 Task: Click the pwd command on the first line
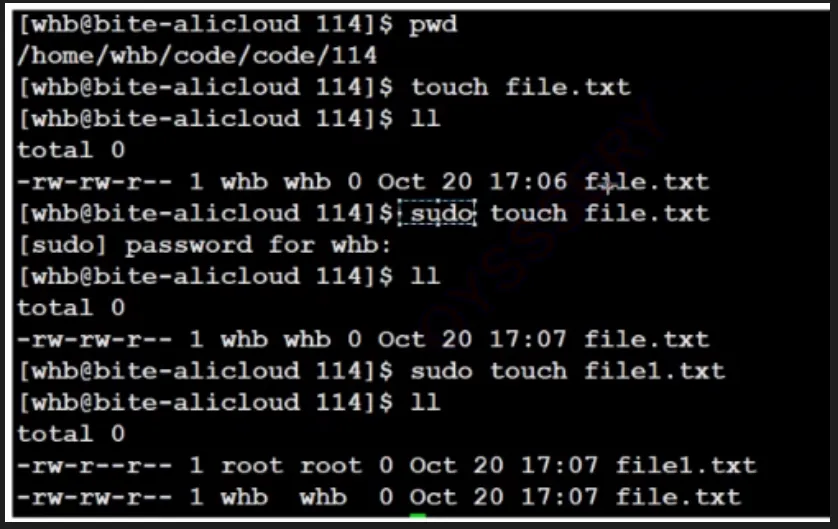click(433, 24)
